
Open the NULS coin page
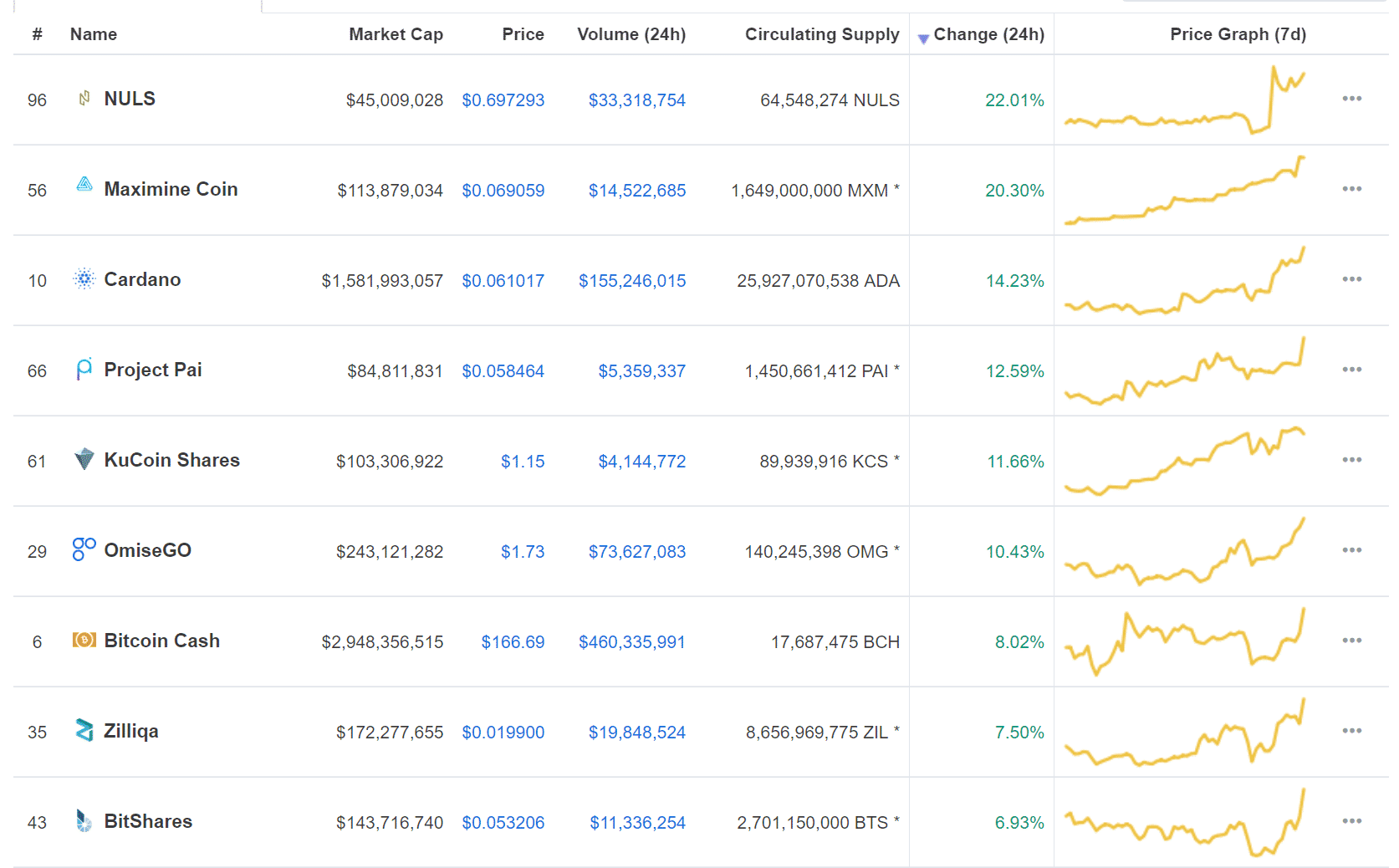(x=130, y=99)
